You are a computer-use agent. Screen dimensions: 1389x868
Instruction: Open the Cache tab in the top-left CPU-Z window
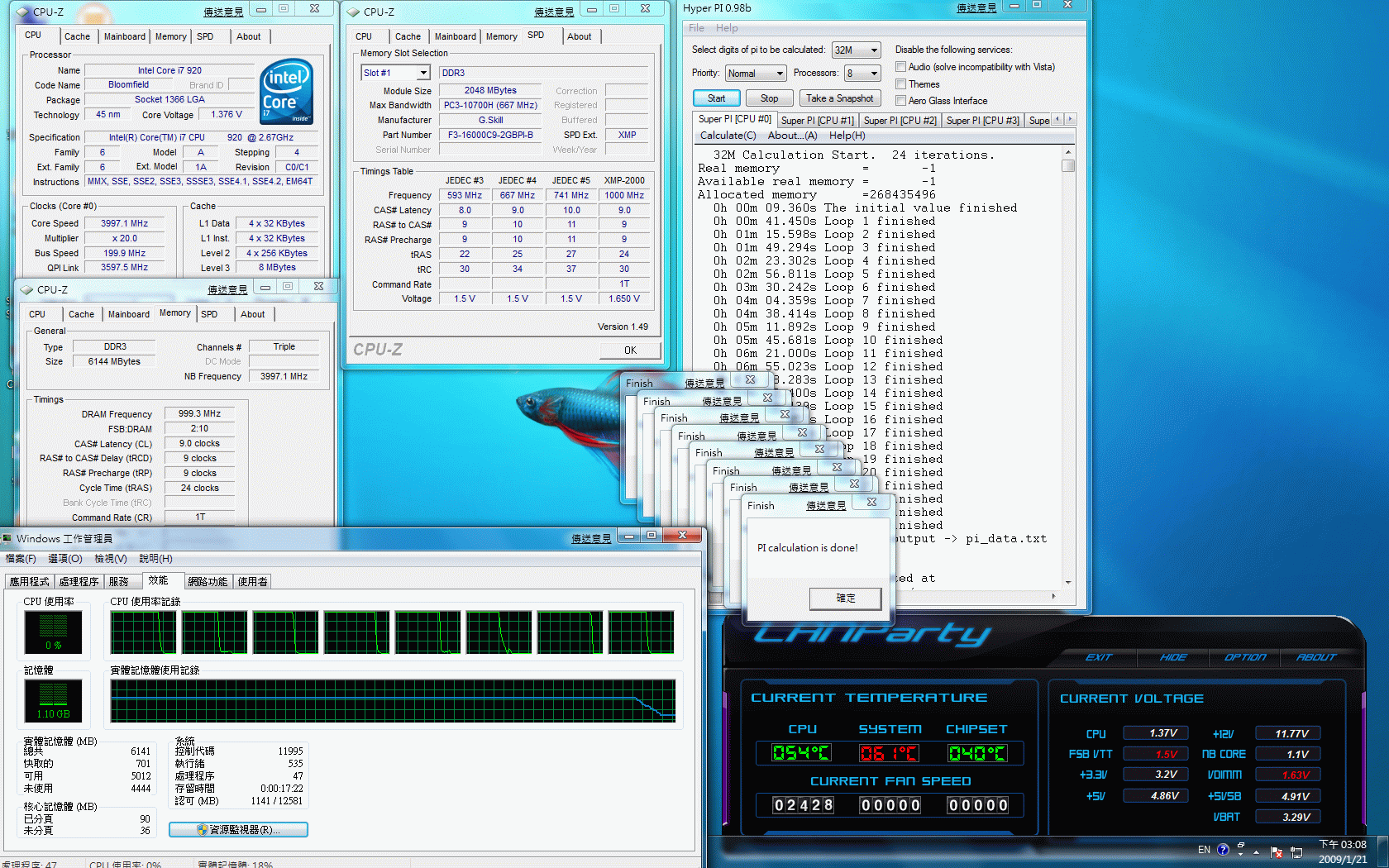coord(77,36)
